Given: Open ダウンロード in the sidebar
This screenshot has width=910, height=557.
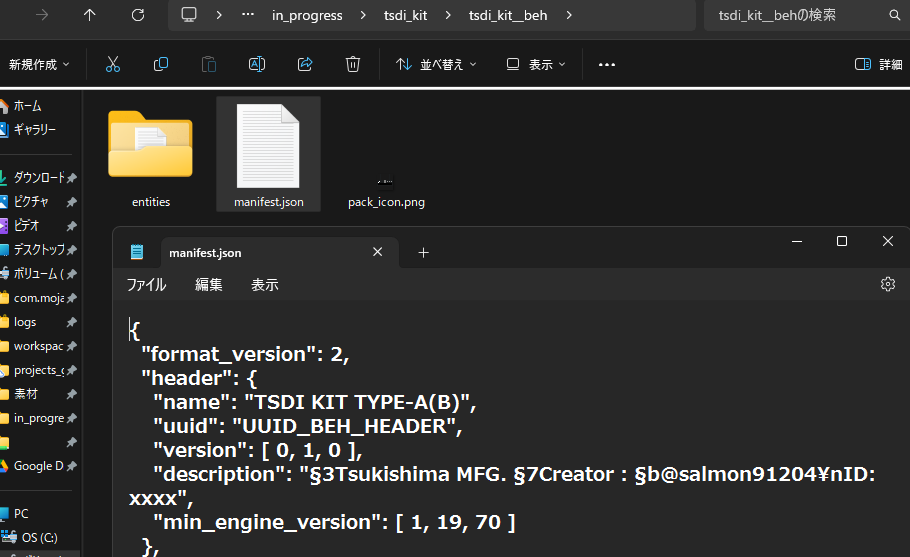Looking at the screenshot, I should (38, 177).
